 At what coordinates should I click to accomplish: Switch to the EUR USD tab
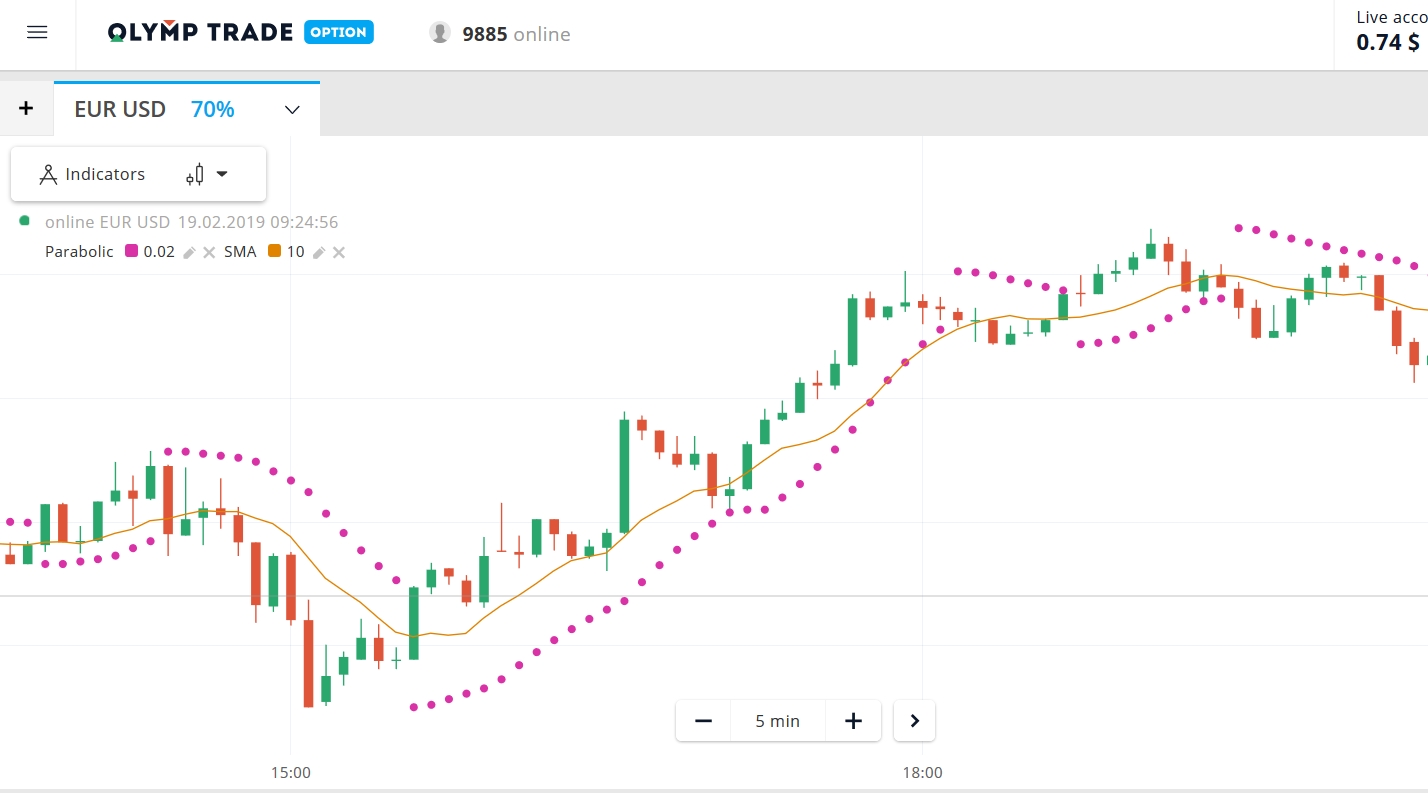[119, 109]
